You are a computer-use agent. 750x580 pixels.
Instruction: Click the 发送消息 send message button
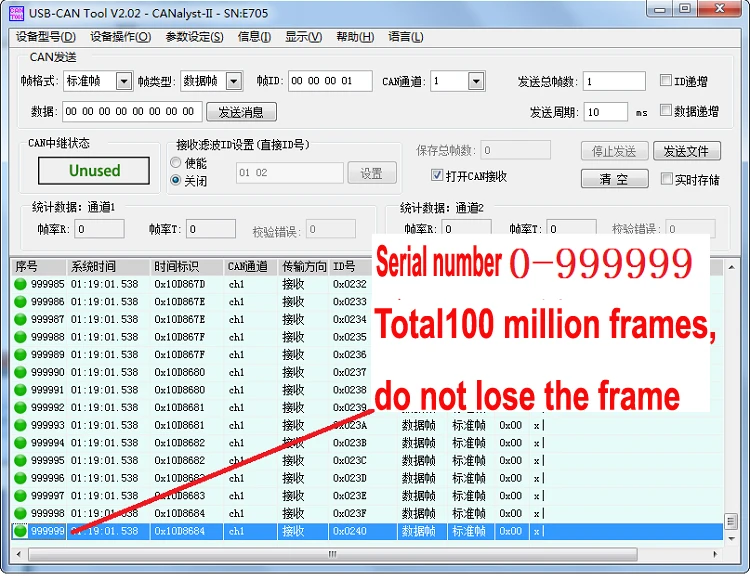point(241,112)
